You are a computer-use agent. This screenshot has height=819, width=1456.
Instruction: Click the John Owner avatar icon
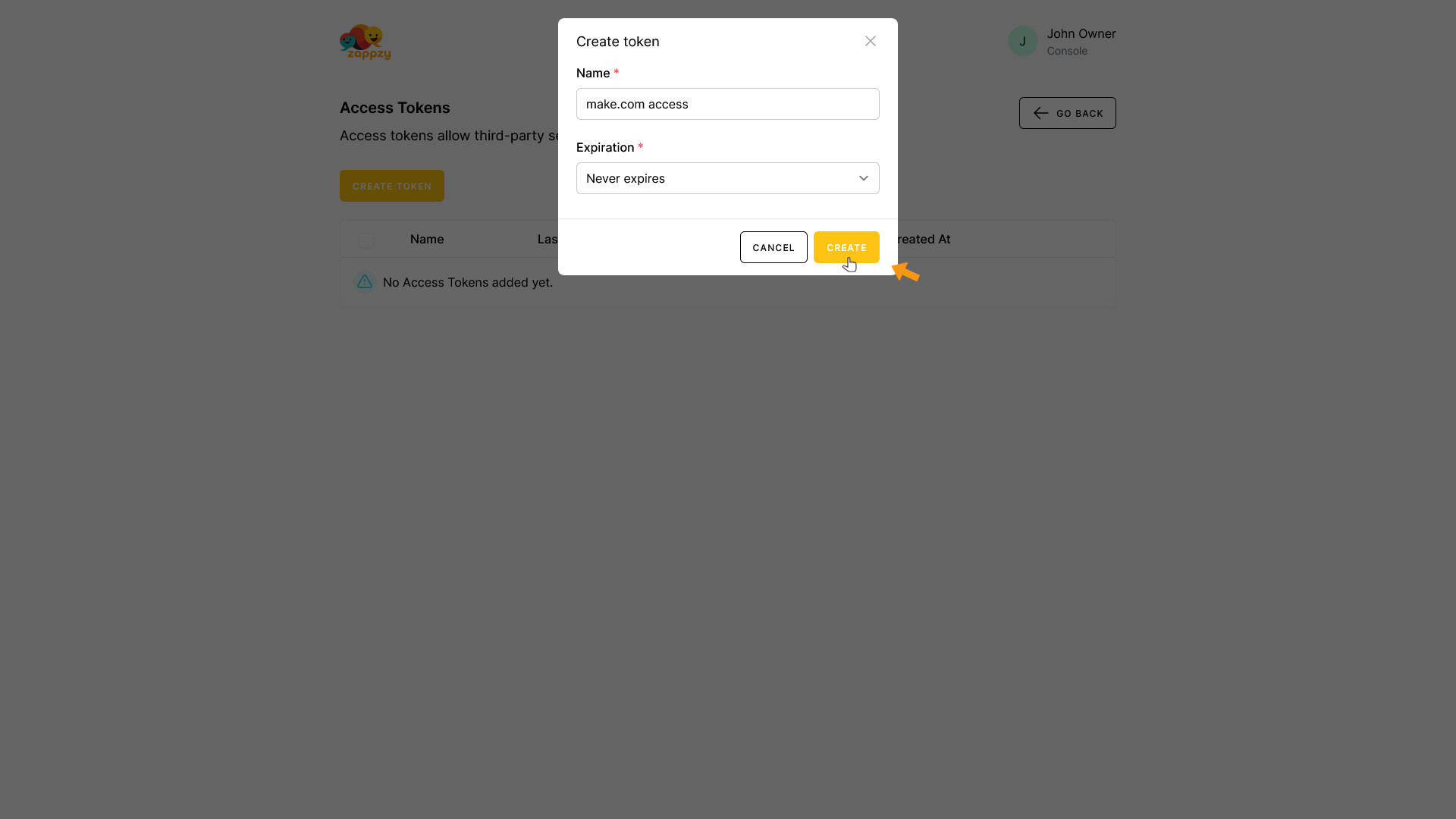[x=1022, y=41]
